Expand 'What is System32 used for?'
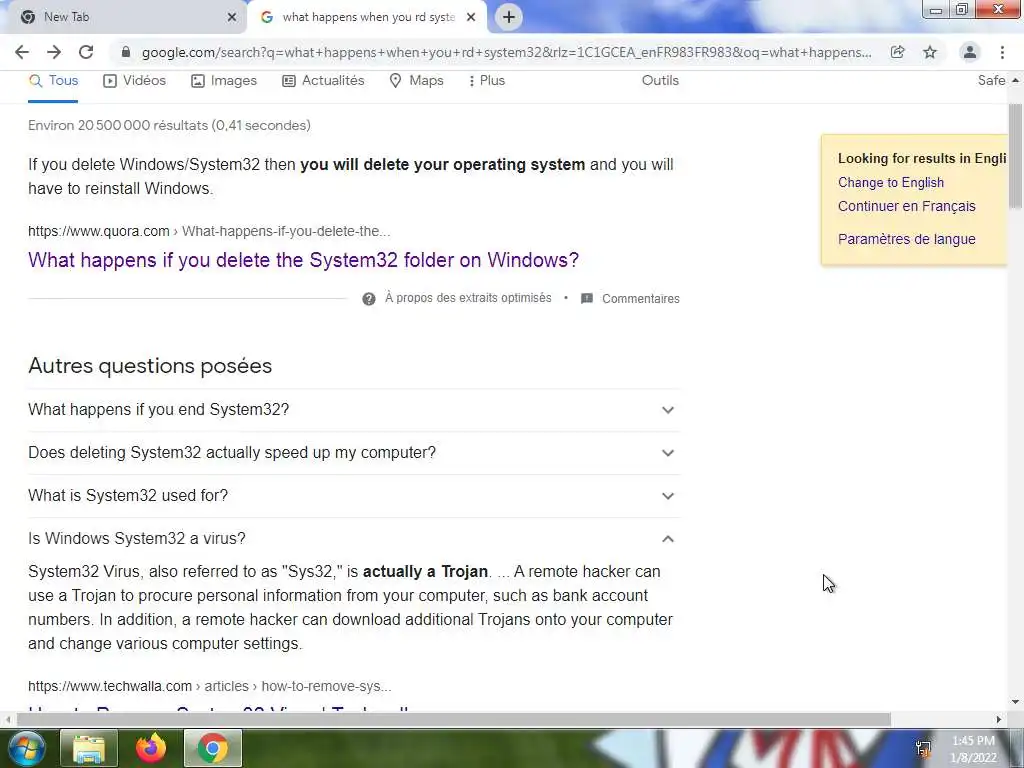The width and height of the screenshot is (1024, 768). [354, 496]
